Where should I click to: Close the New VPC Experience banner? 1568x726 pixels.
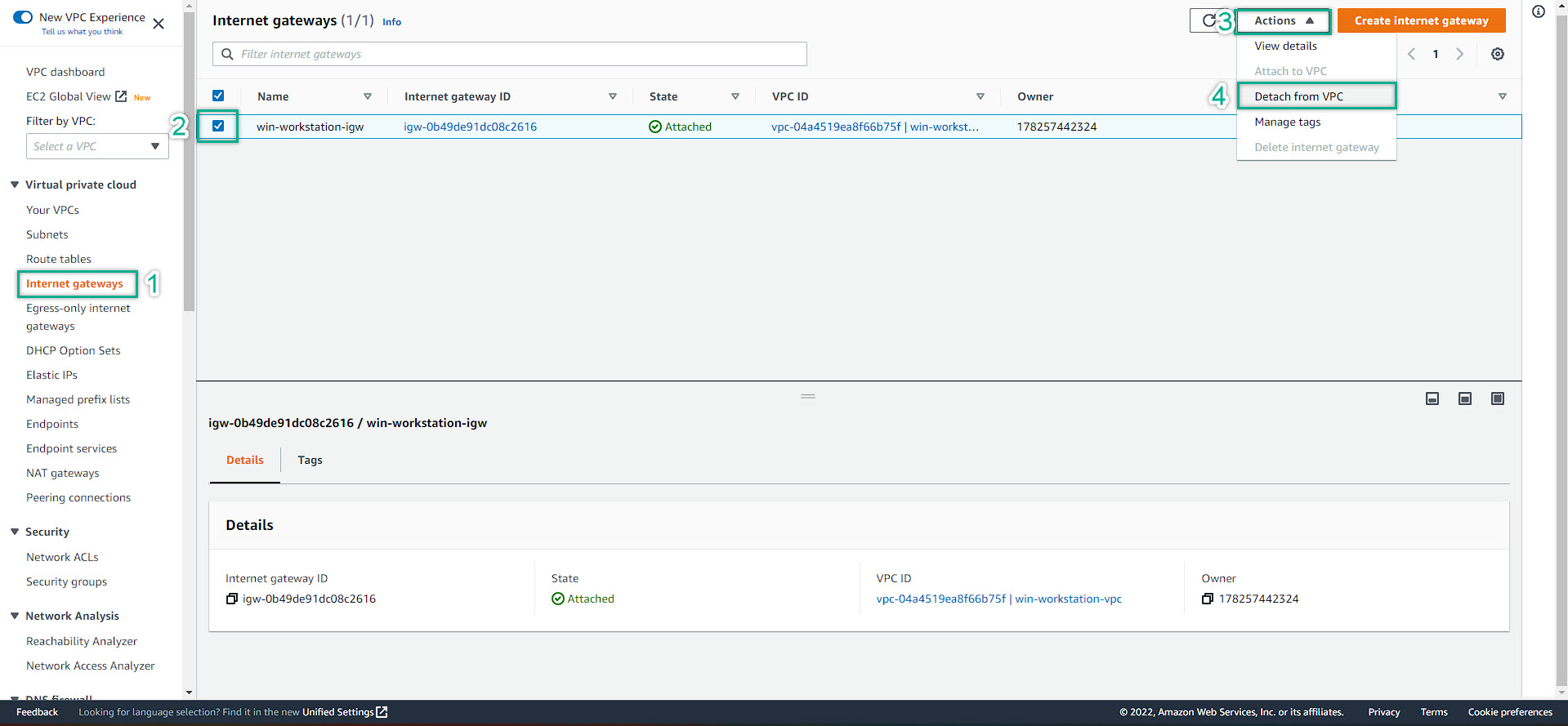click(159, 24)
